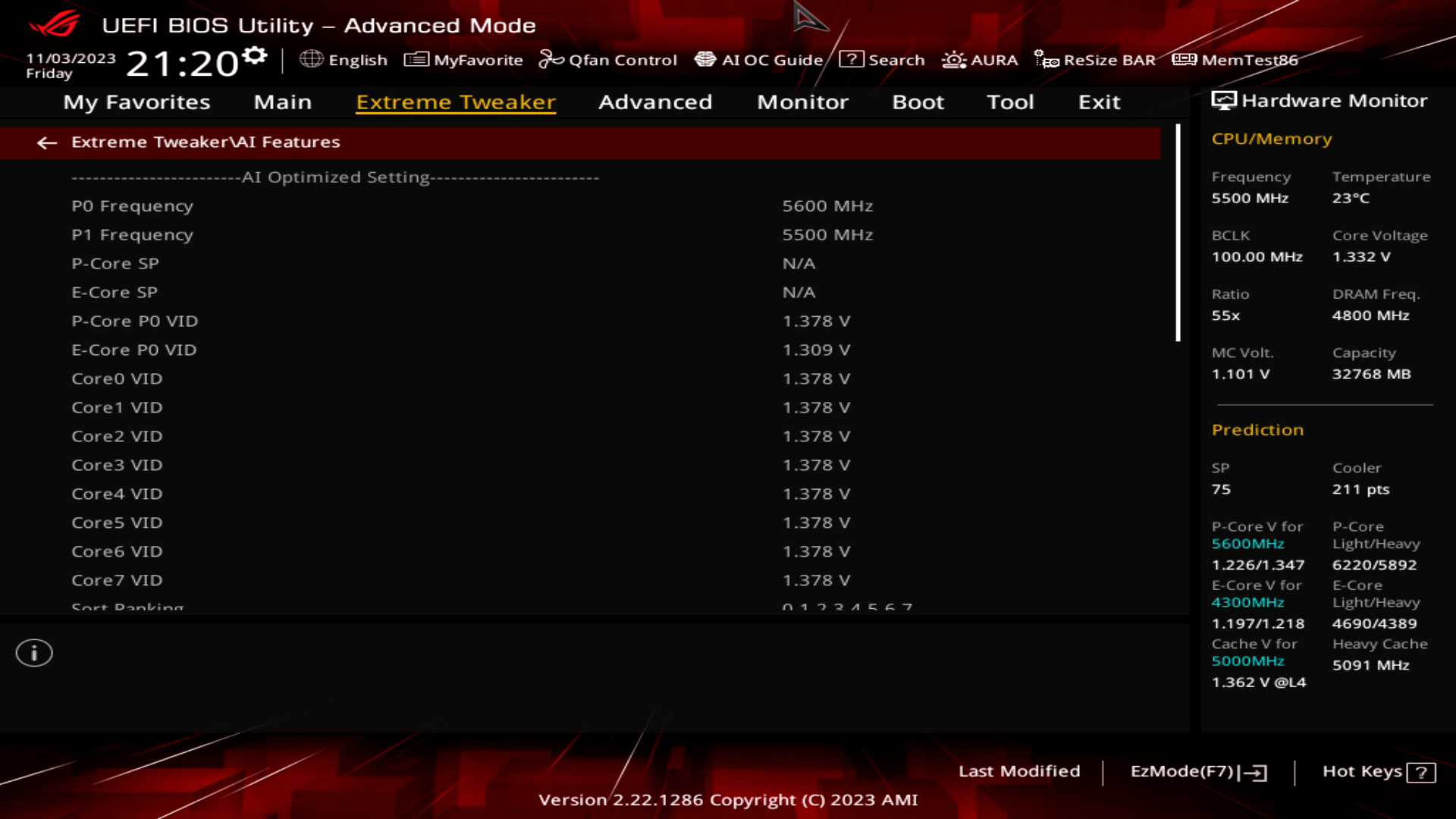Screen dimensions: 1456x819
Task: Expand P0 Frequency dropdown
Action: 827,205
